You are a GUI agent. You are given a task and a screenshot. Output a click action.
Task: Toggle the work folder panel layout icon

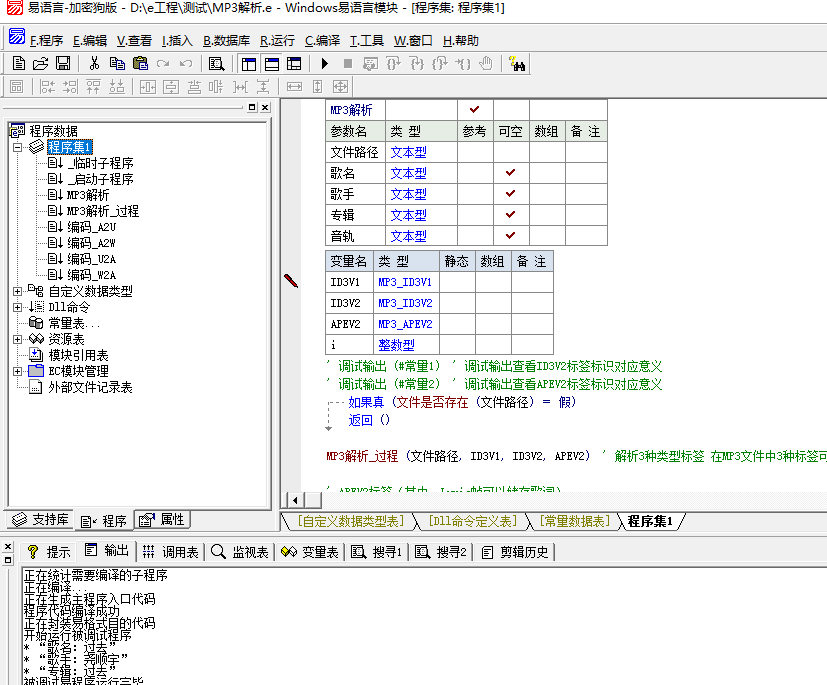click(x=248, y=64)
